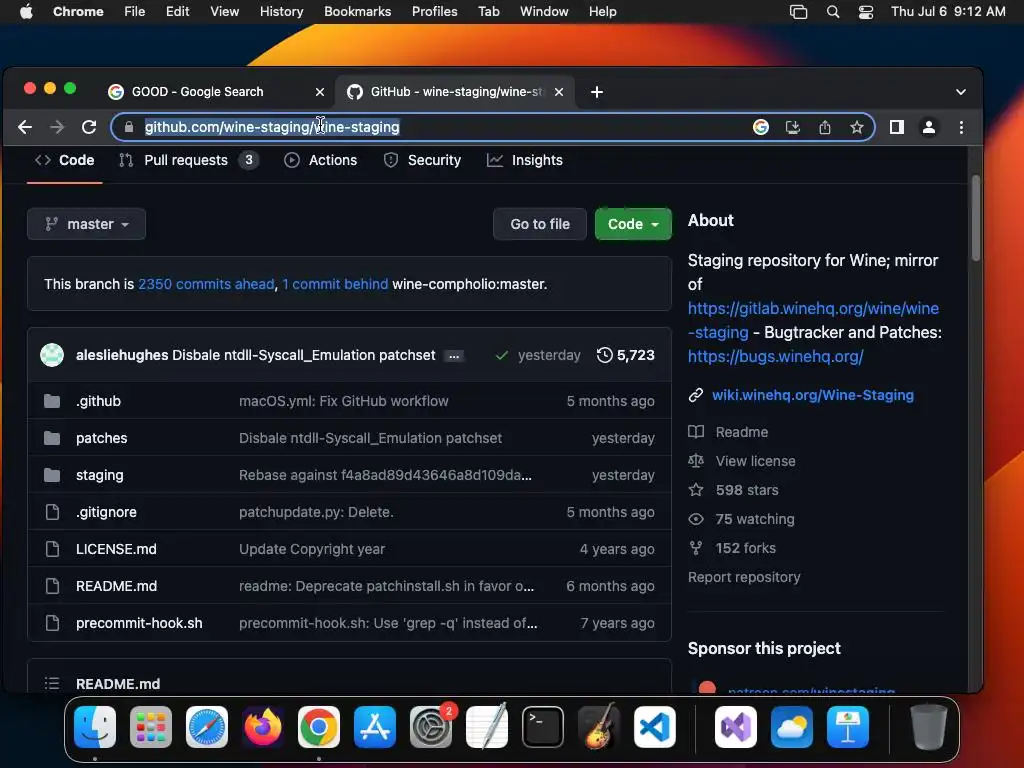Click the Report repository link
Image resolution: width=1024 pixels, height=768 pixels.
click(744, 577)
